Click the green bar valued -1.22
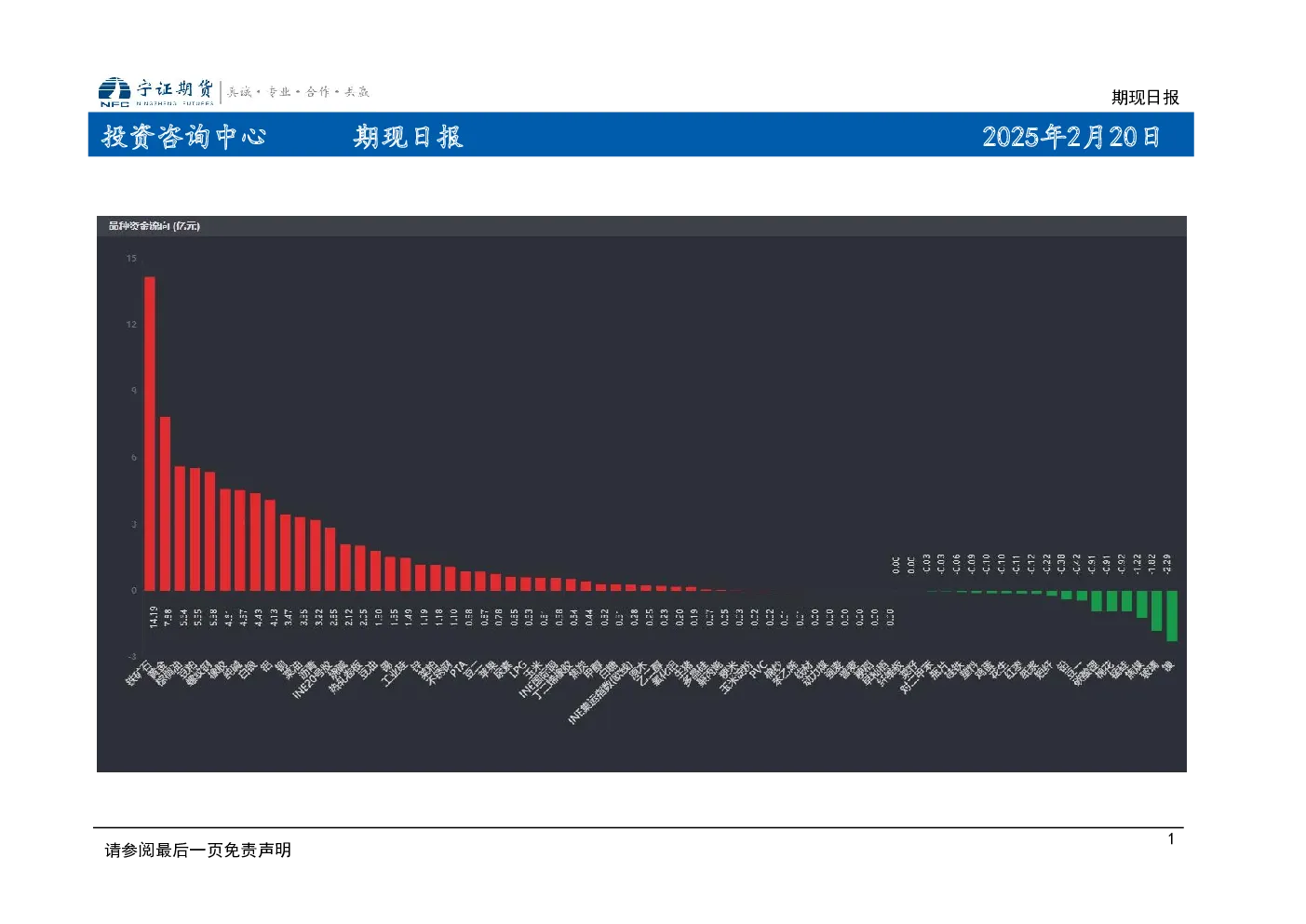This screenshot has width=1306, height=924. pos(1141,604)
